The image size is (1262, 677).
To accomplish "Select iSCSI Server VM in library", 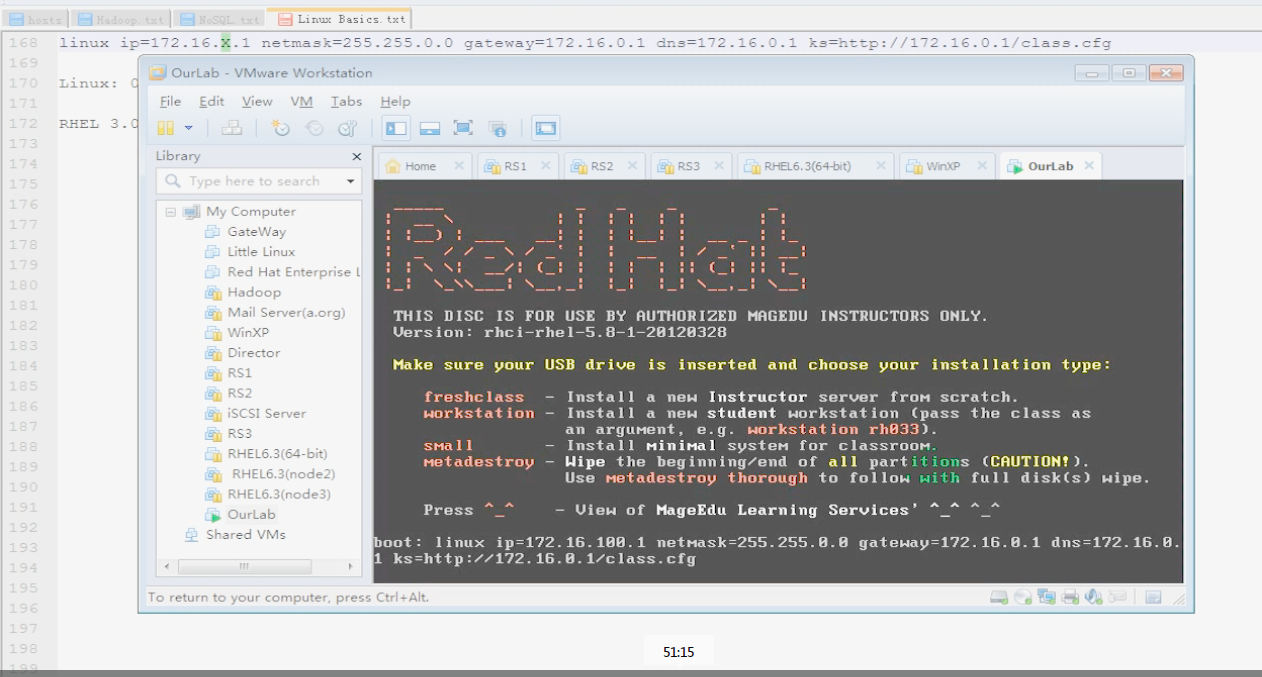I will 266,413.
